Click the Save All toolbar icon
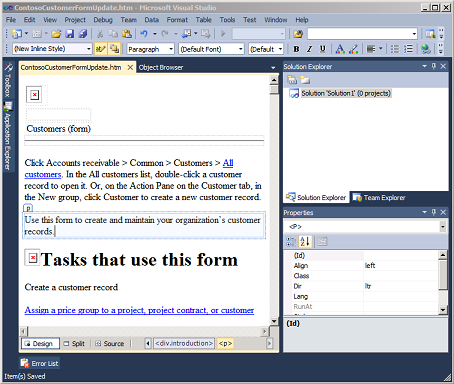Screen dimensions: 454x384 click(x=83, y=34)
